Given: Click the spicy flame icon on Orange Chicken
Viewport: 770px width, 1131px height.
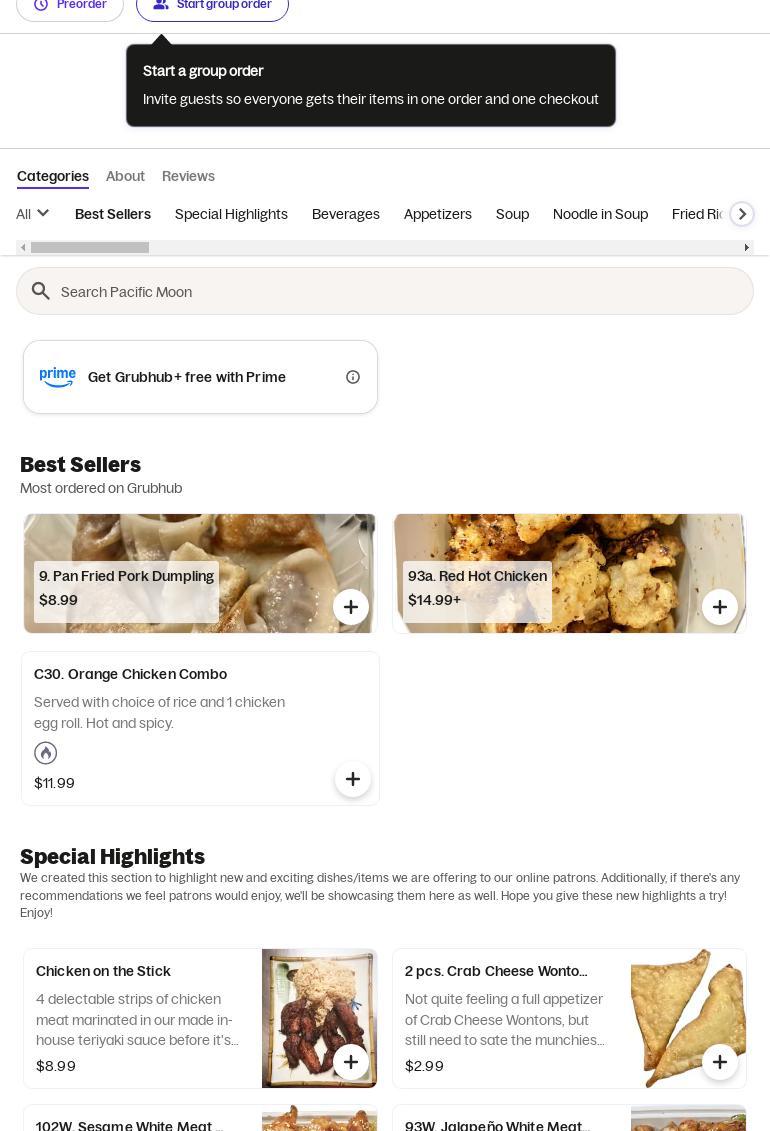Looking at the screenshot, I should point(45,753).
